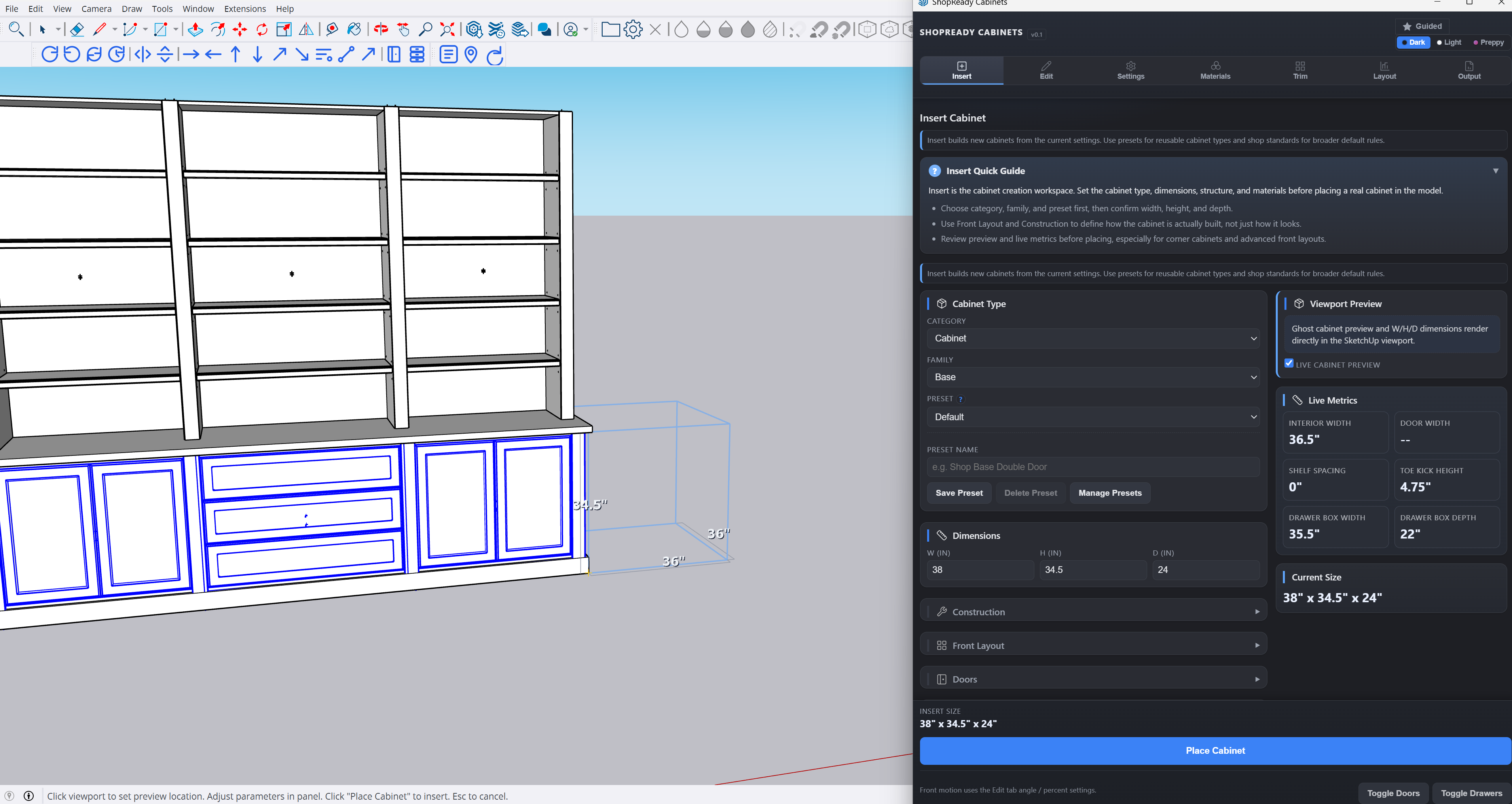1512x804 pixels.
Task: Select the Rotate tool
Action: tap(262, 29)
